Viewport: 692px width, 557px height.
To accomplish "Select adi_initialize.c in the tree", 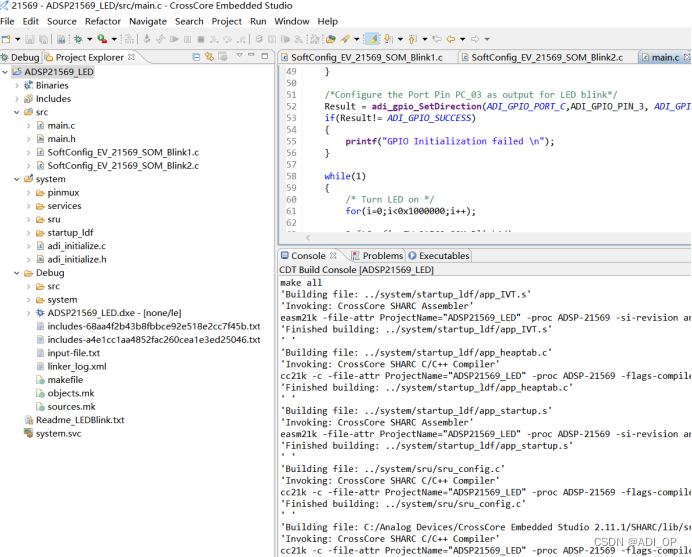I will (76, 246).
